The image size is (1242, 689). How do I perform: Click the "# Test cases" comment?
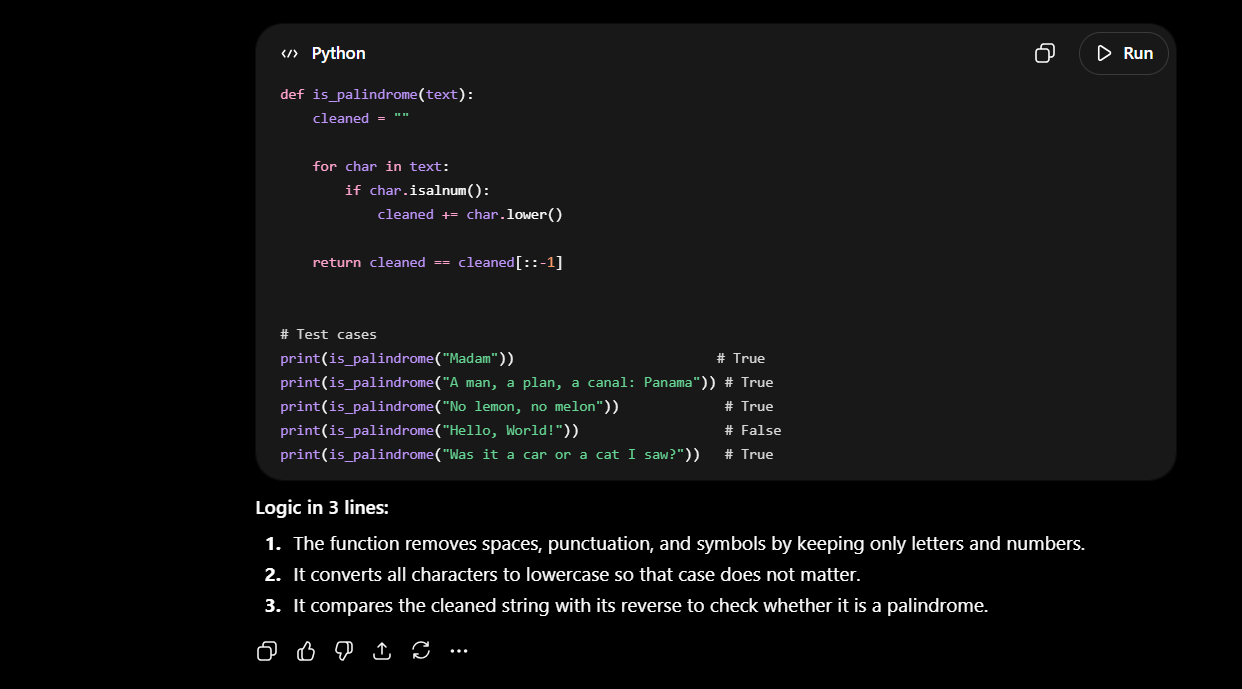pyautogui.click(x=328, y=334)
